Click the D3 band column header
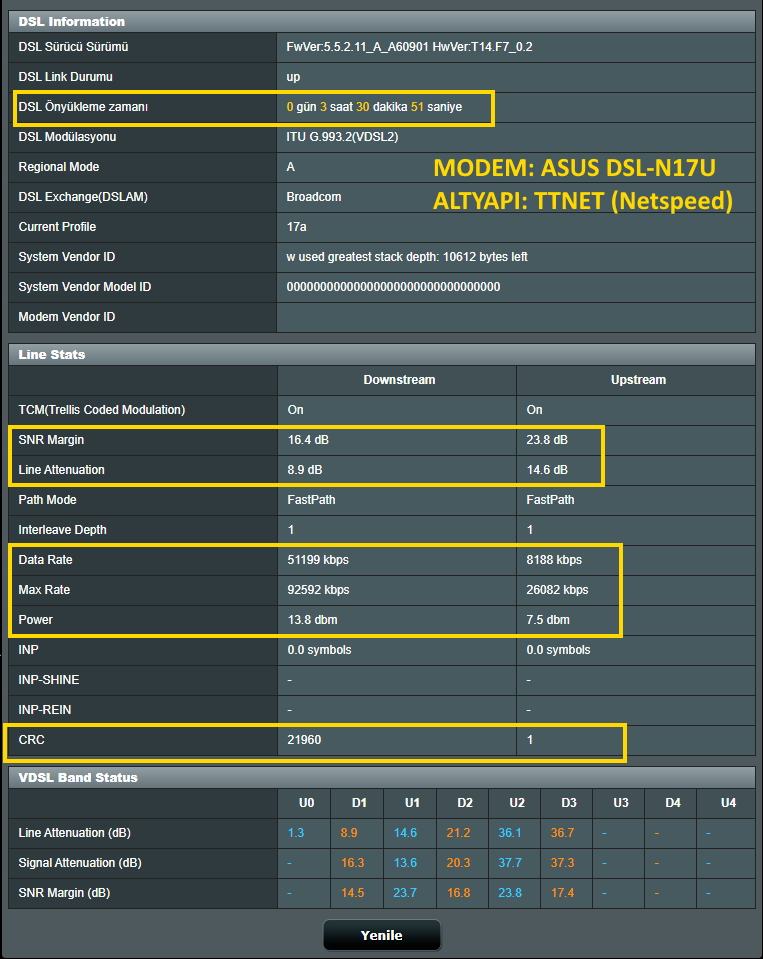The height and width of the screenshot is (959, 763). click(569, 802)
